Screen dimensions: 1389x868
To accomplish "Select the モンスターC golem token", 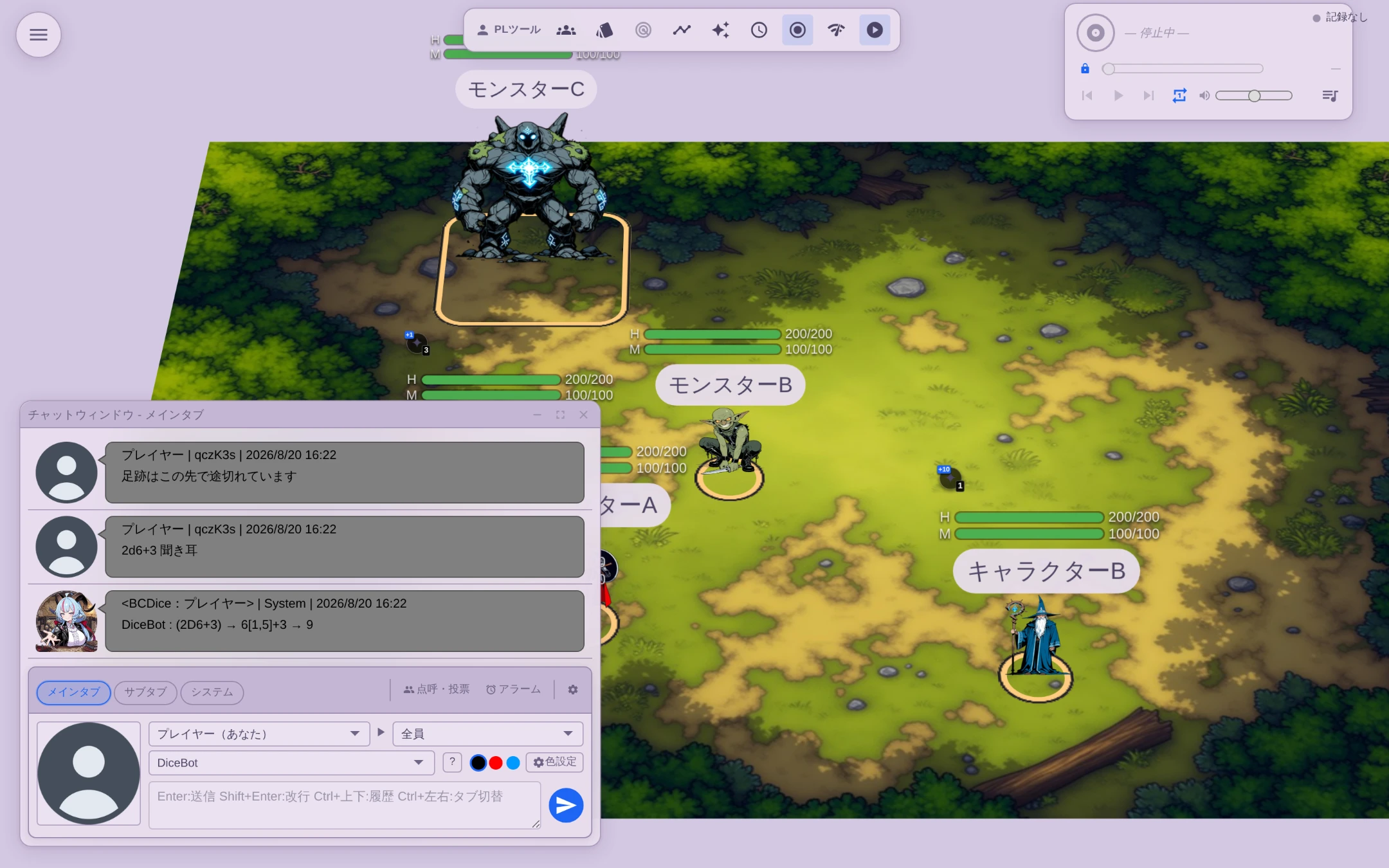I will click(x=529, y=186).
